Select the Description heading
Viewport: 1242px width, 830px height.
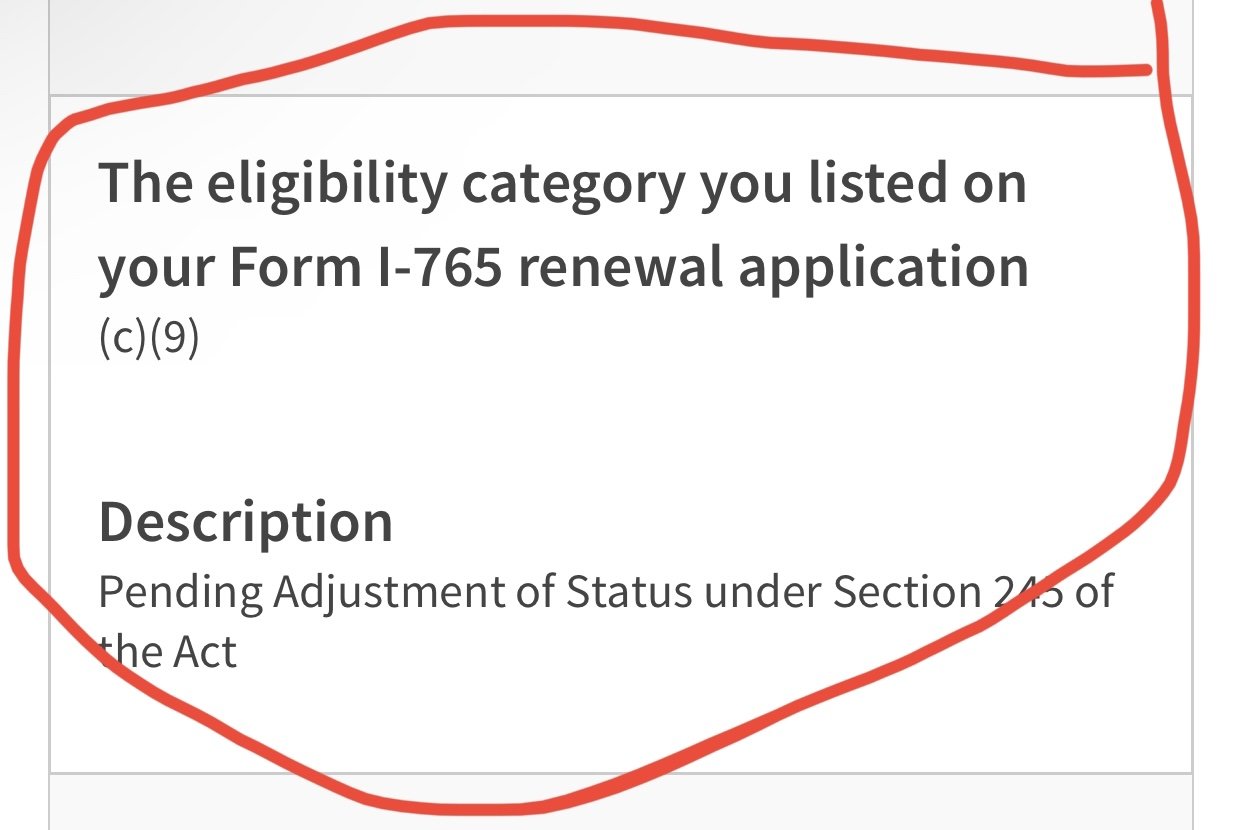(245, 522)
